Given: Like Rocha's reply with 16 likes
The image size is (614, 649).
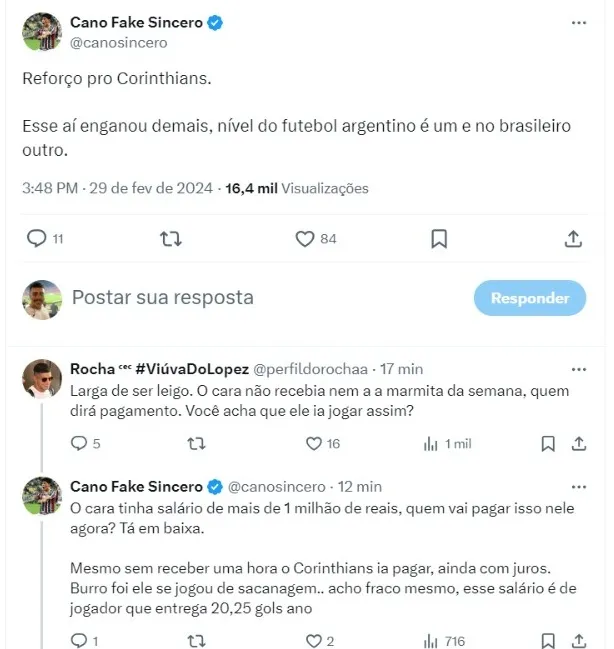Looking at the screenshot, I should (313, 443).
